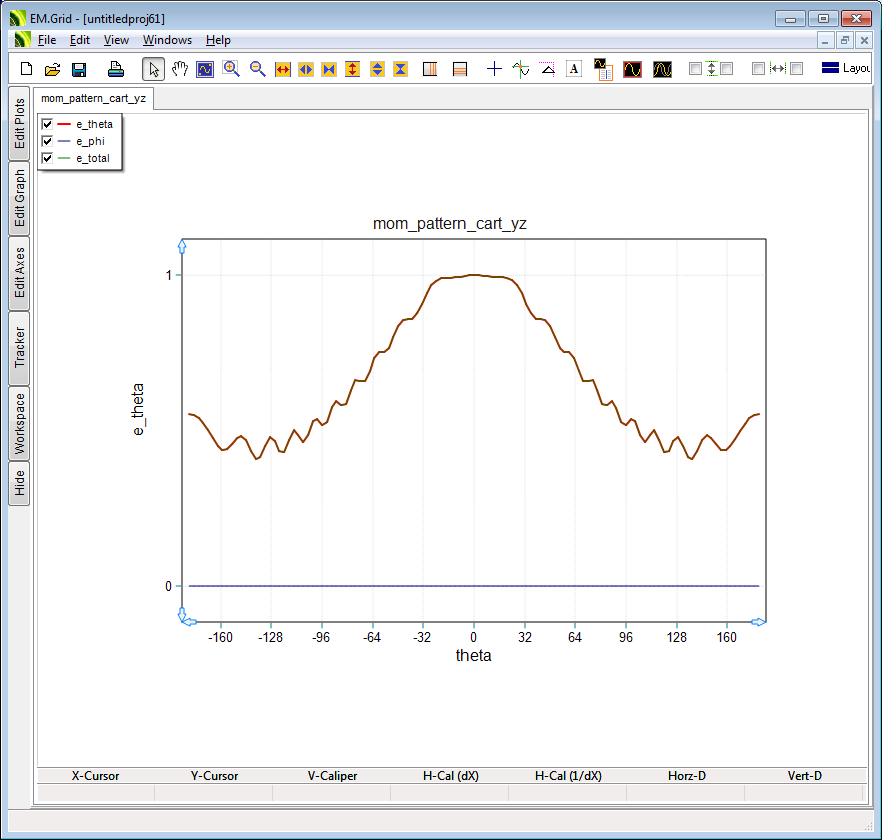
Task: Select the text annotation 'A' tool
Action: click(574, 69)
